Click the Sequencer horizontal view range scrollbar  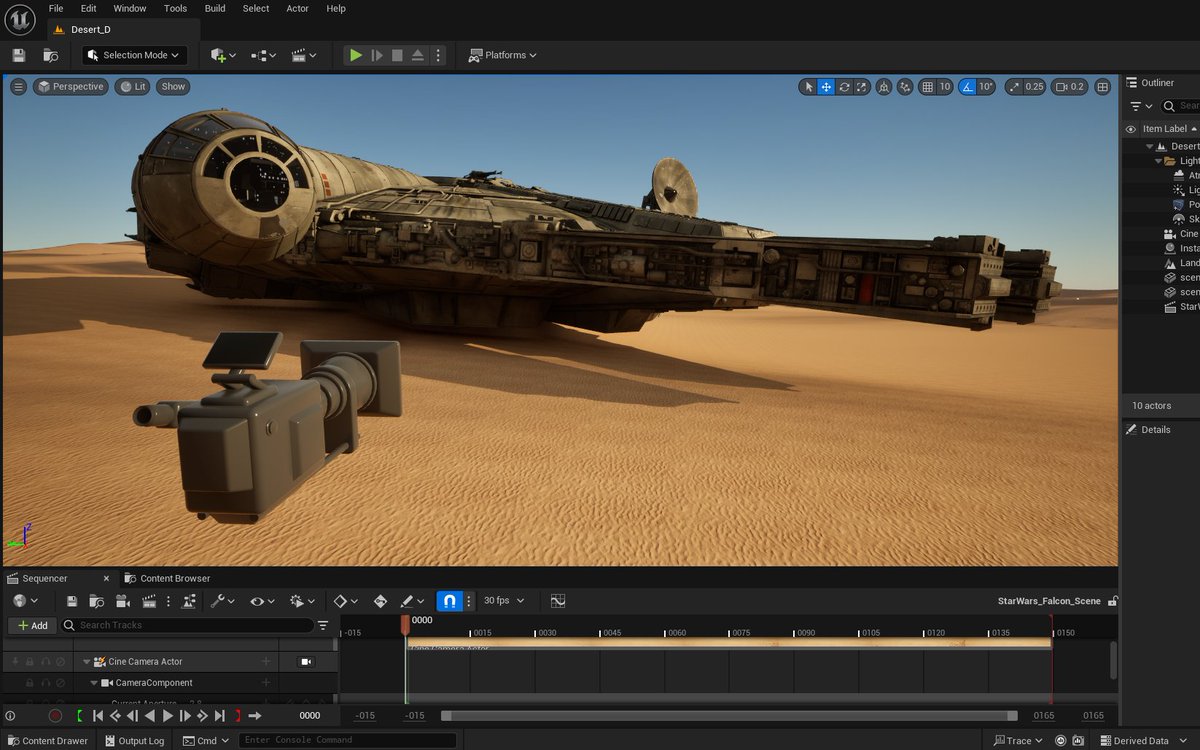click(729, 716)
